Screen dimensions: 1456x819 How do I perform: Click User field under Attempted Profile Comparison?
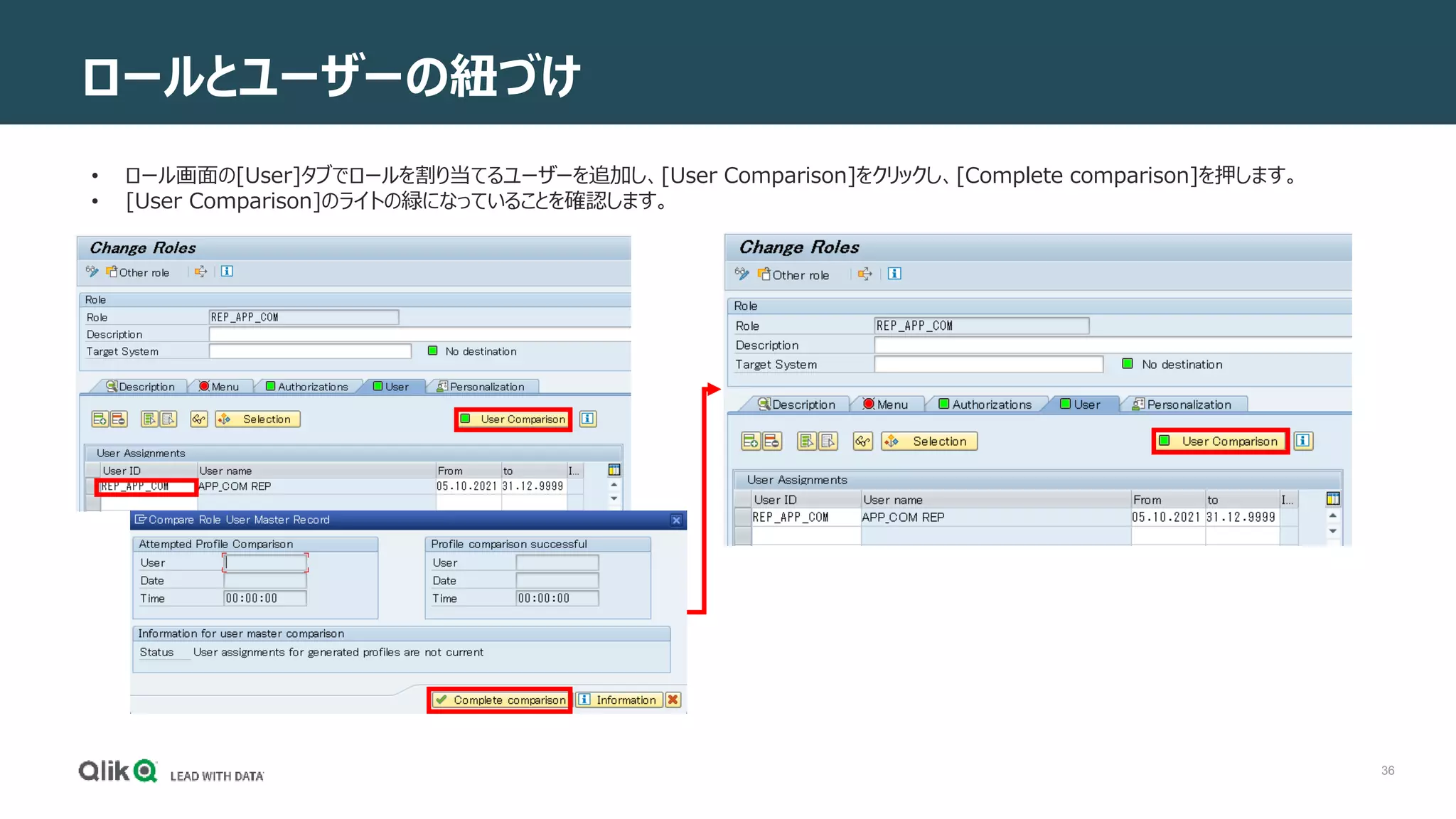pos(265,563)
